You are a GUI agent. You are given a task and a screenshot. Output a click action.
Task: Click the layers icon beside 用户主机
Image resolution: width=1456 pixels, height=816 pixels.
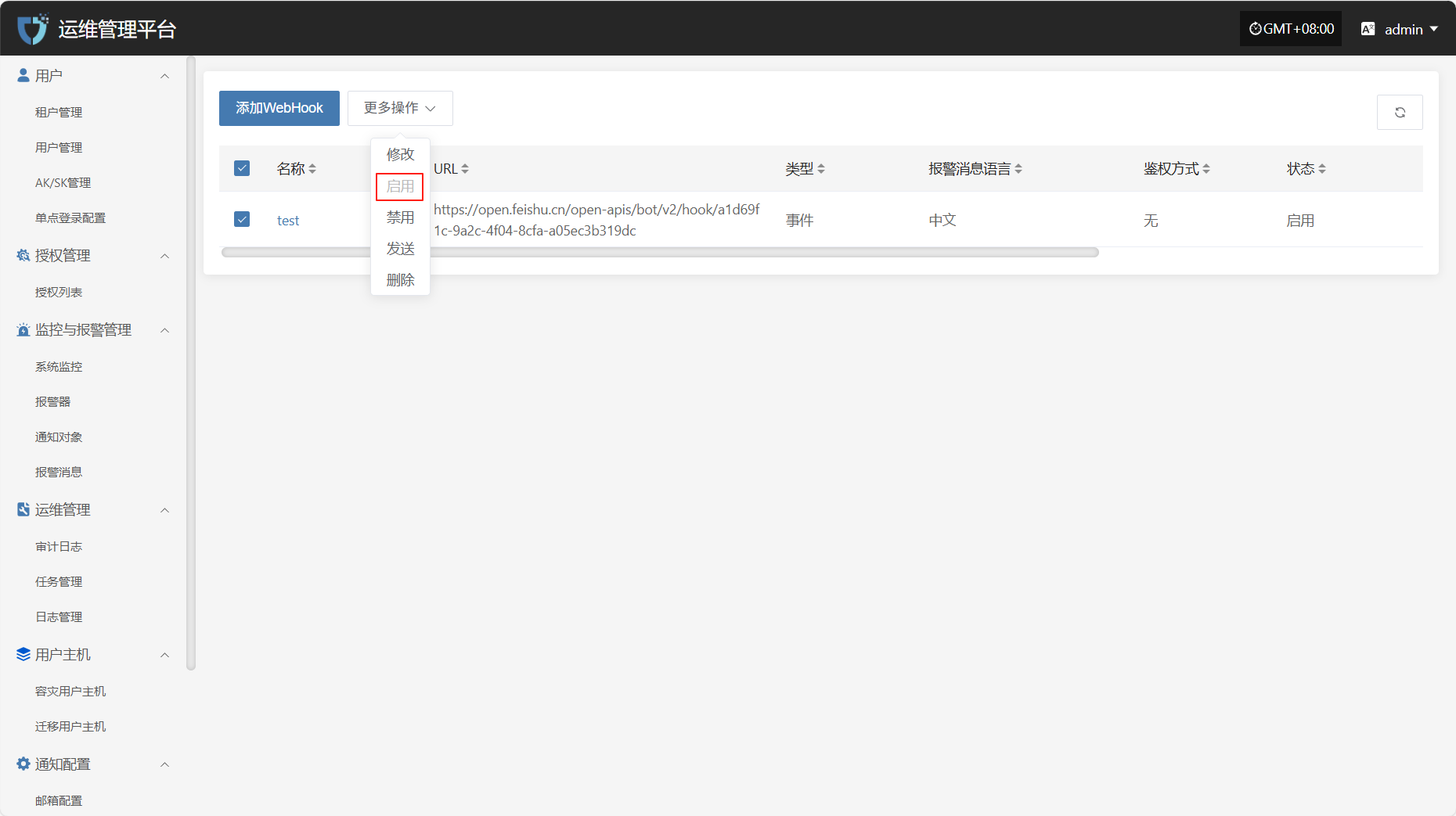coord(23,654)
